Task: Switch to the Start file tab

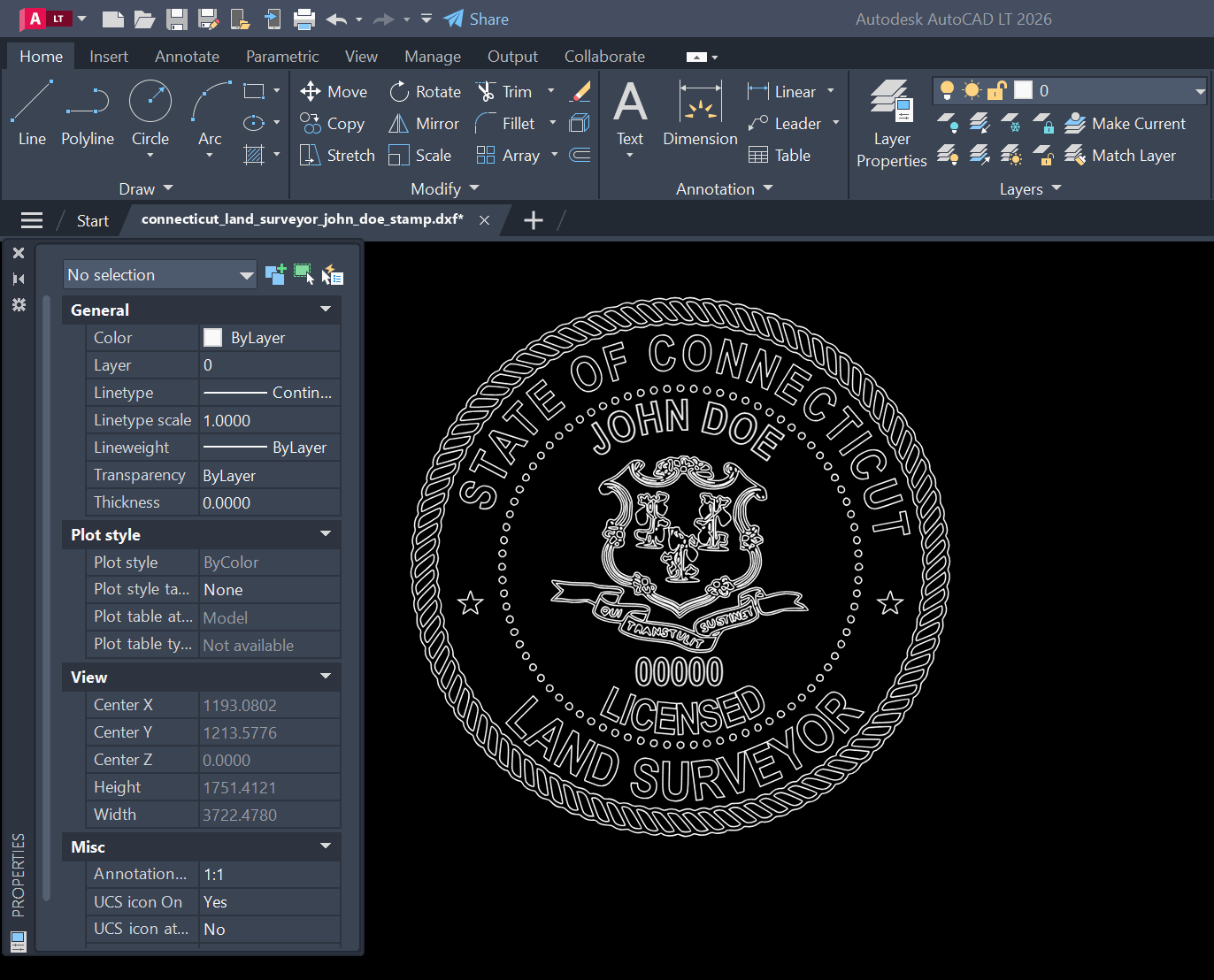Action: (x=92, y=221)
